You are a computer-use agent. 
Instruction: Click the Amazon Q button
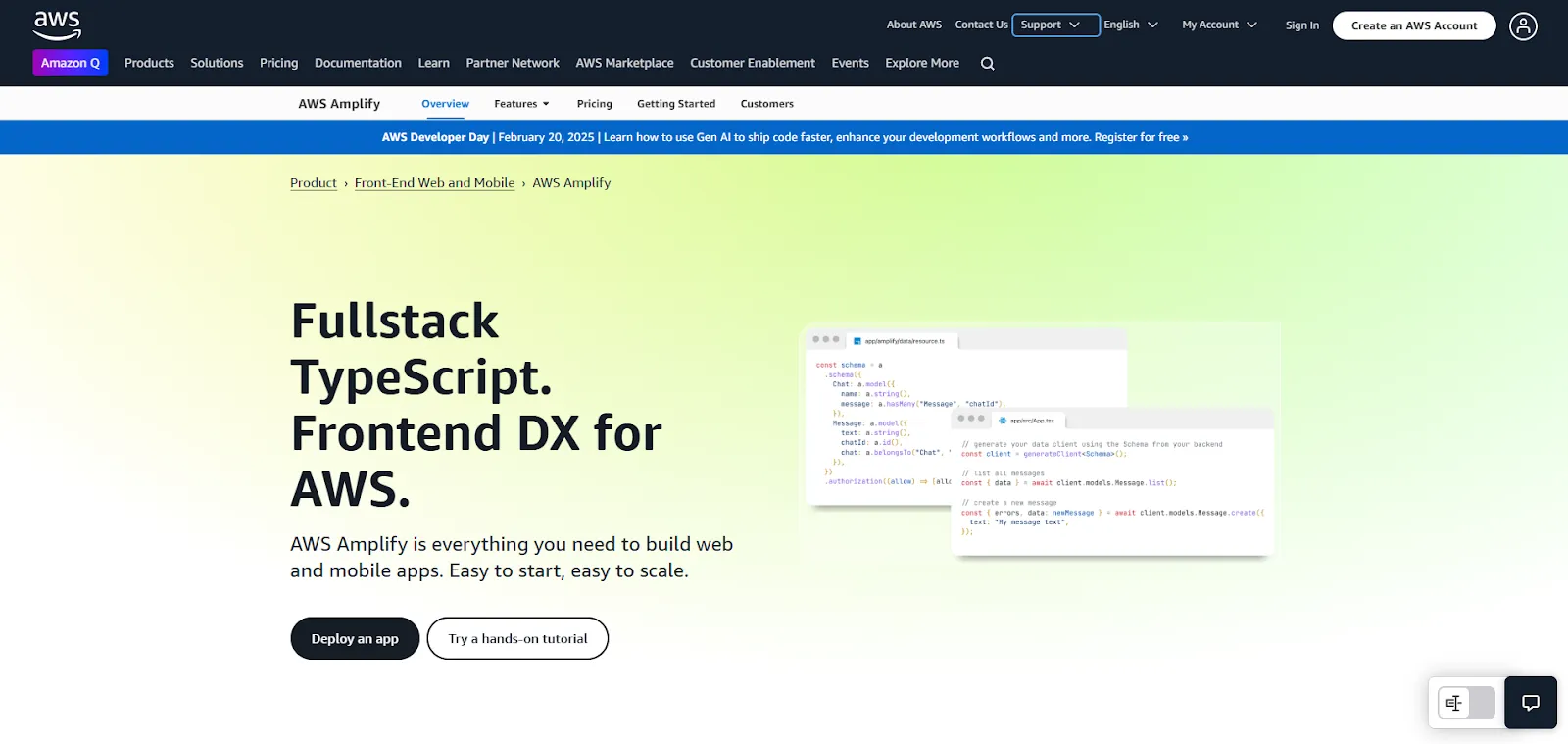pyautogui.click(x=71, y=63)
